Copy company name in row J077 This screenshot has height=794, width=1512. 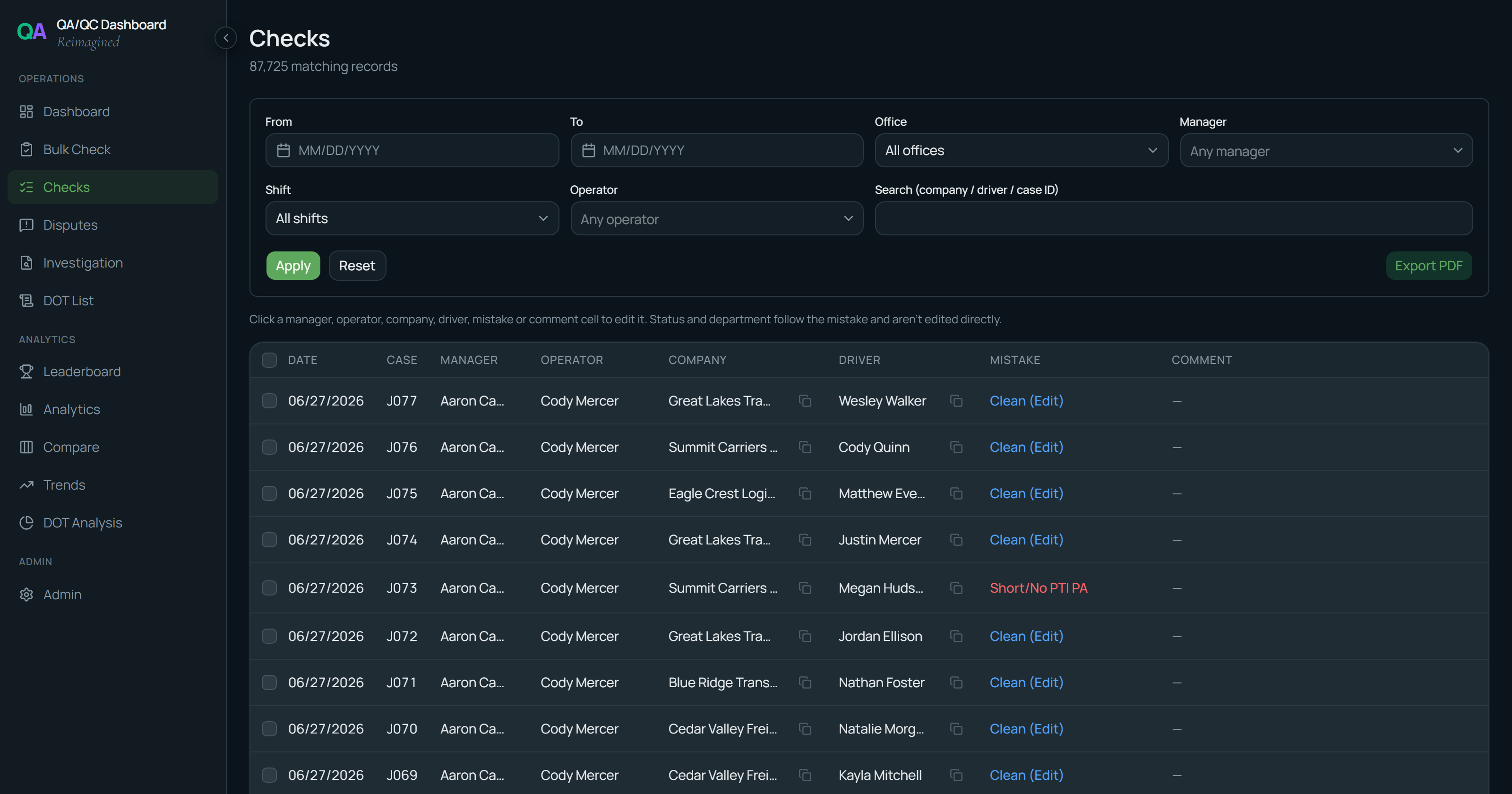click(x=805, y=400)
